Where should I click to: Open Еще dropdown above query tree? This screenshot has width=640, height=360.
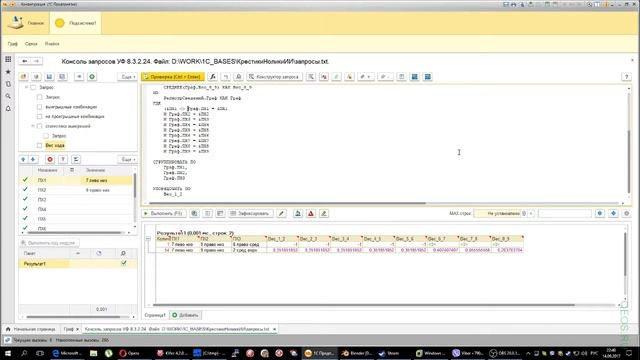click(x=128, y=77)
